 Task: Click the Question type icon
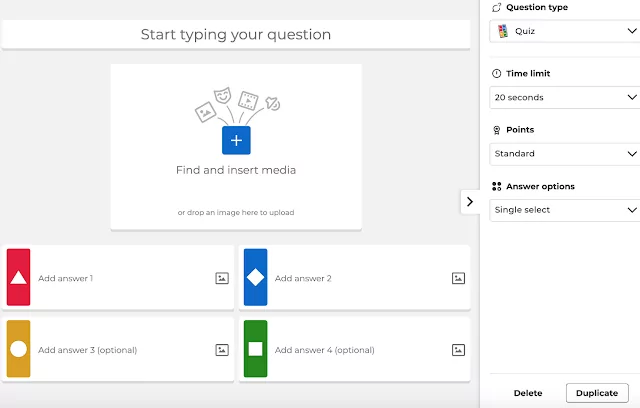point(496,7)
